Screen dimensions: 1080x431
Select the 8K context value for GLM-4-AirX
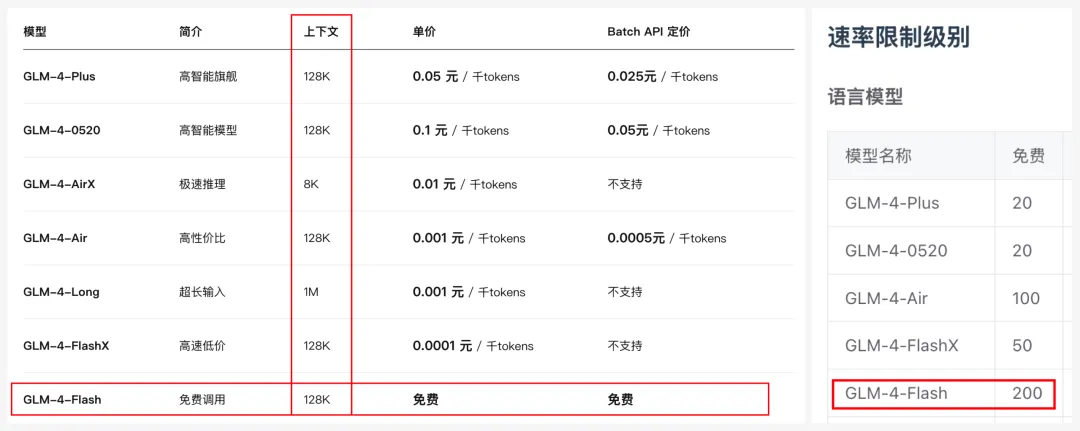pyautogui.click(x=312, y=184)
